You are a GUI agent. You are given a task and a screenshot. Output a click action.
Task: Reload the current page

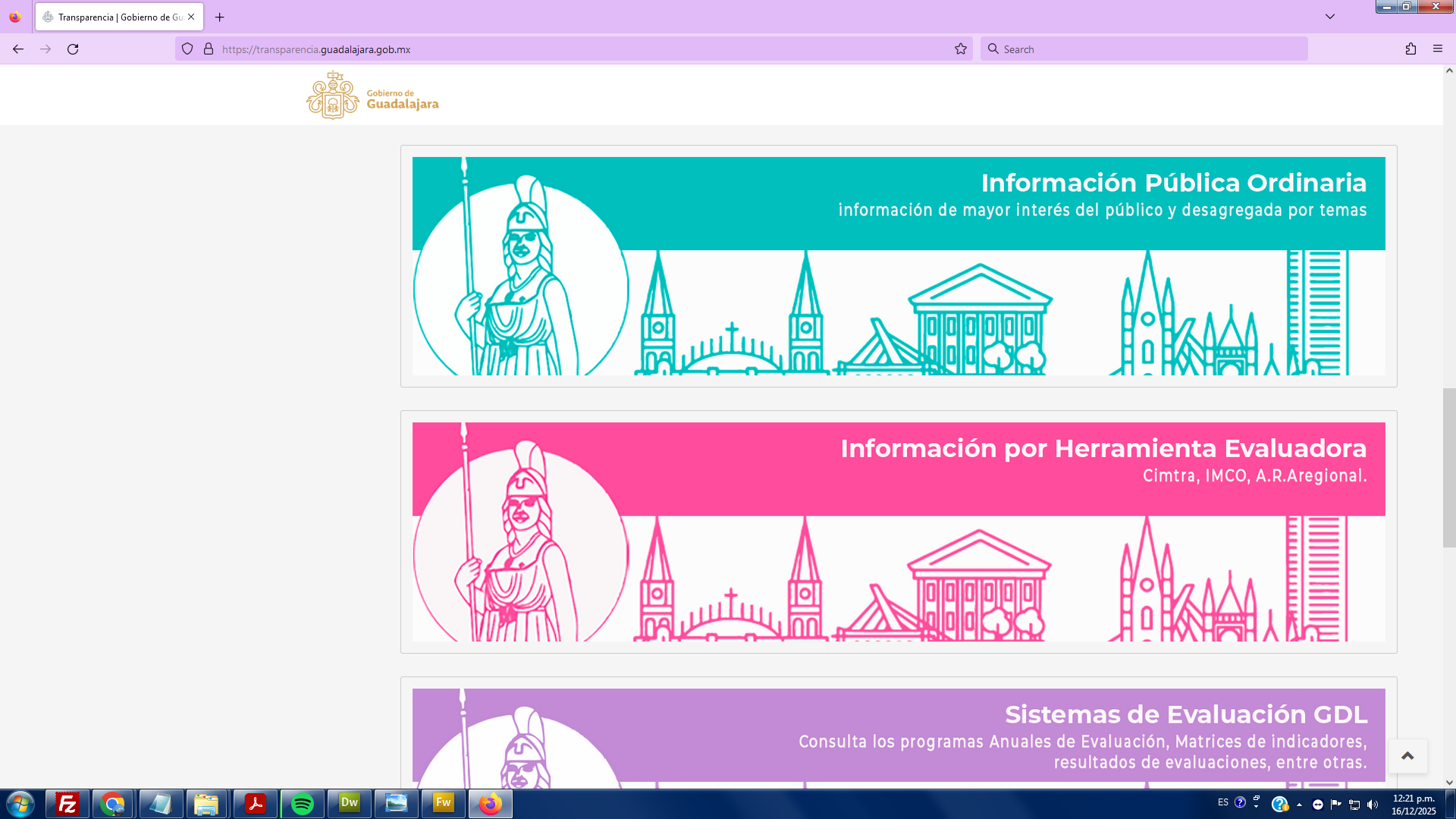coord(73,49)
